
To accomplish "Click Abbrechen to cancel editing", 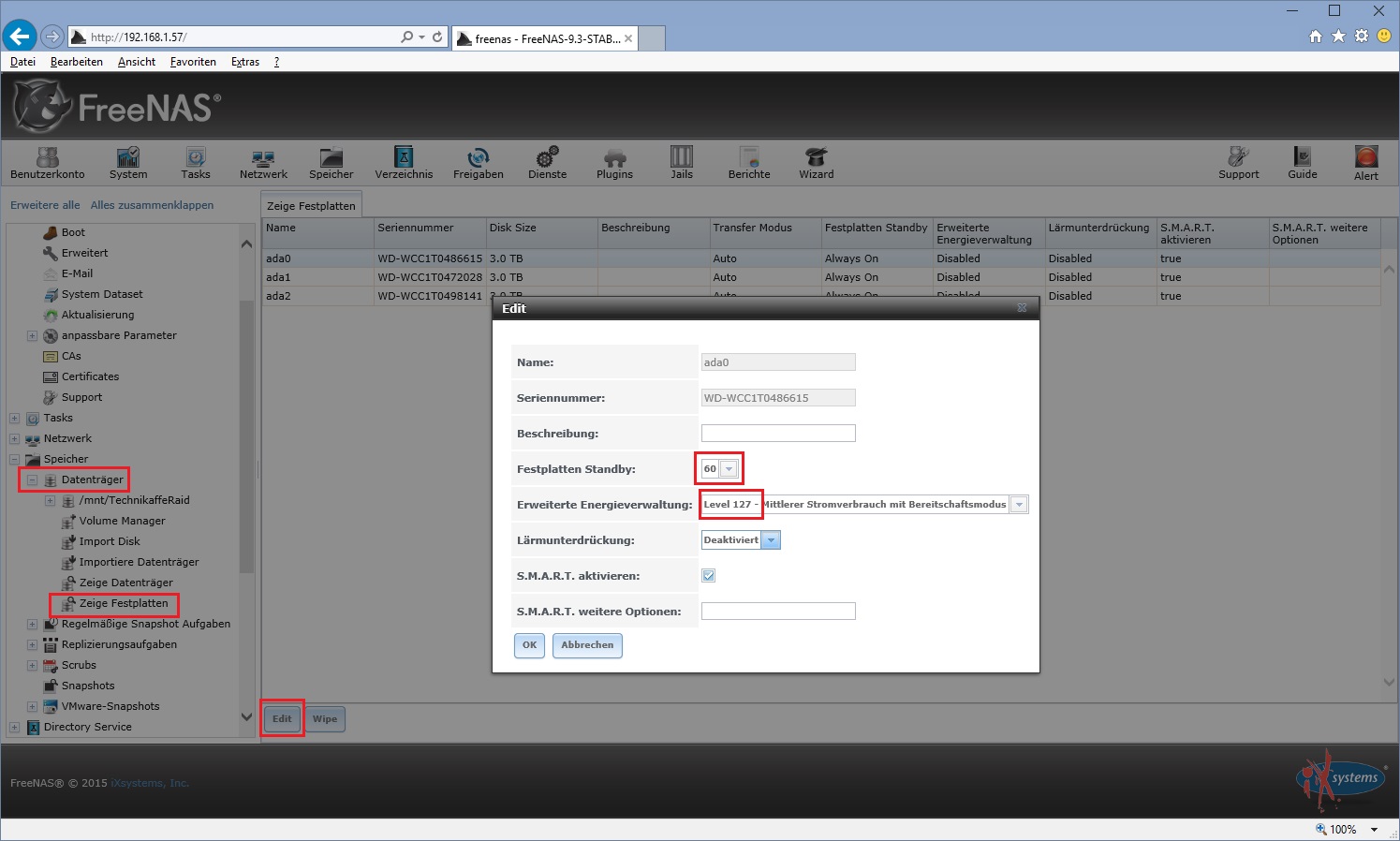I will (x=587, y=645).
